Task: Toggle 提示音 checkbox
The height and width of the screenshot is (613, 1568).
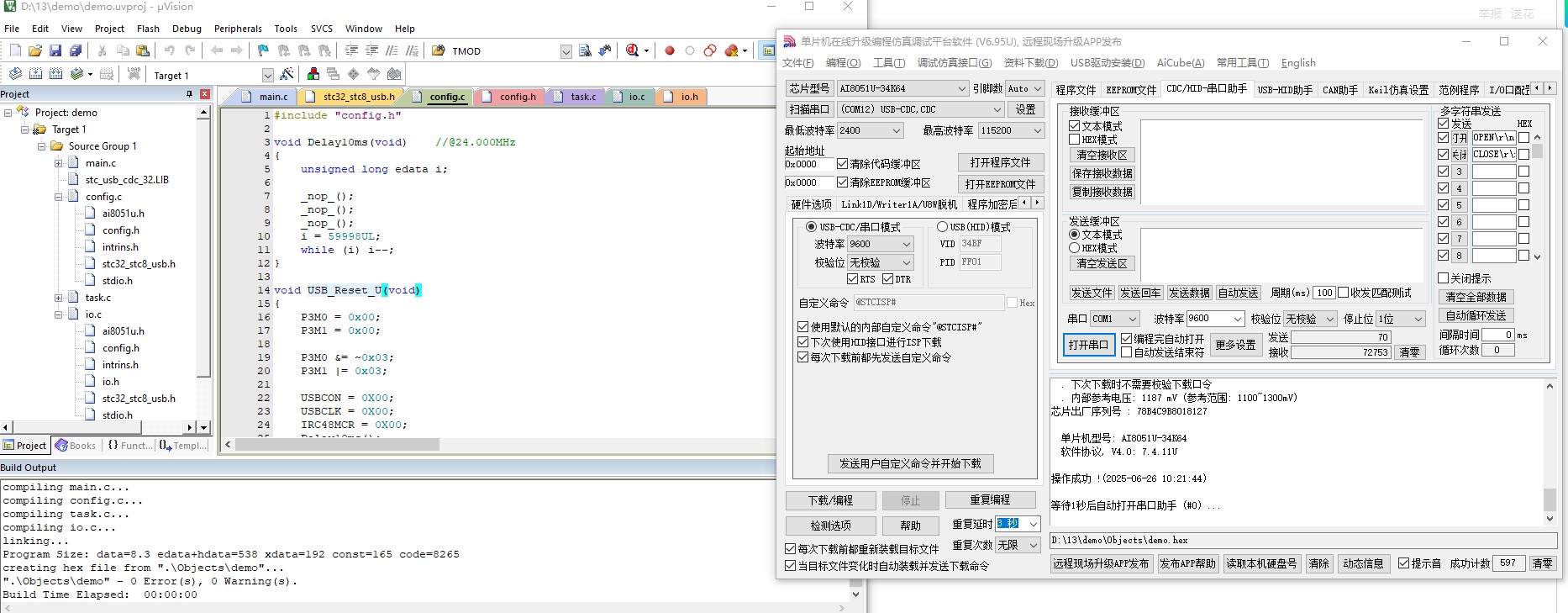Action: pos(1403,563)
